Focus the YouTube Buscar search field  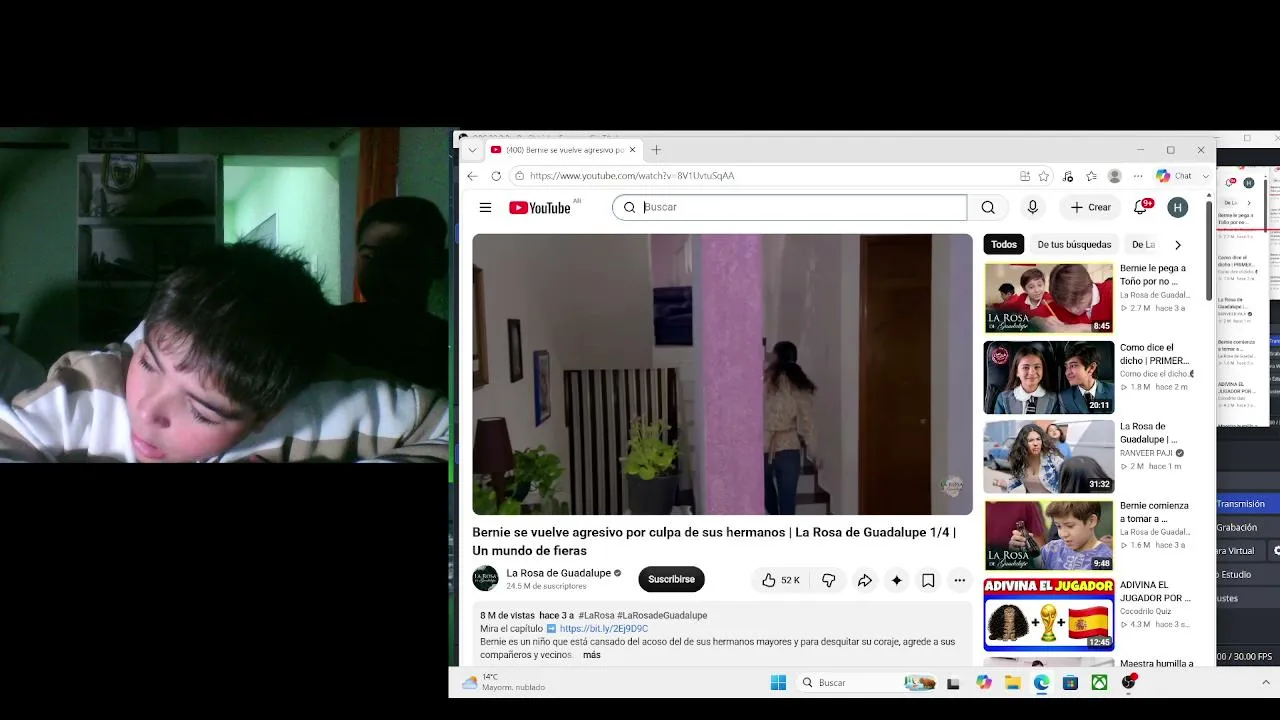(790, 207)
